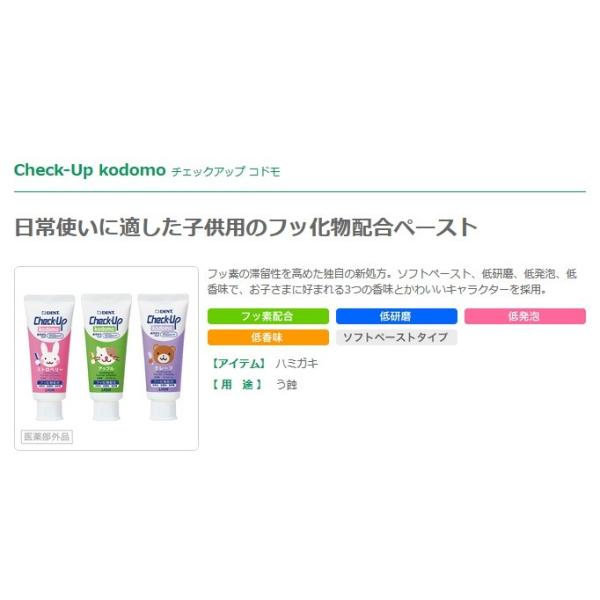Click the headline 日常使いに適した子供用のフッ化物配合ペースト
The height and width of the screenshot is (600, 600).
(x=246, y=227)
